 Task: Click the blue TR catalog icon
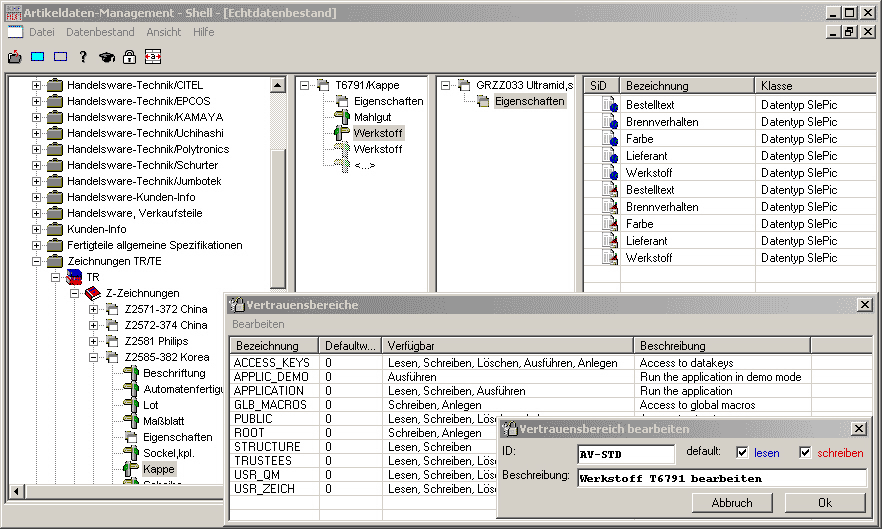tap(74, 277)
